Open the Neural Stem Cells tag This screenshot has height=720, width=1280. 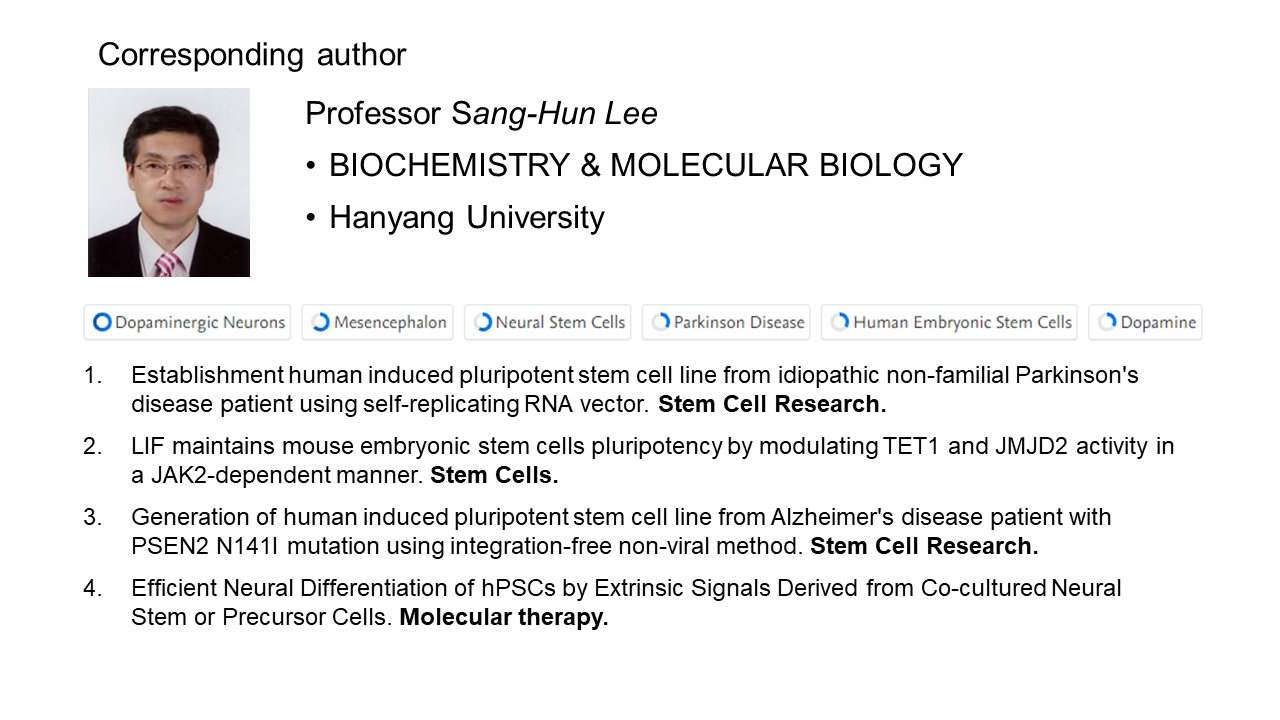pyautogui.click(x=548, y=322)
